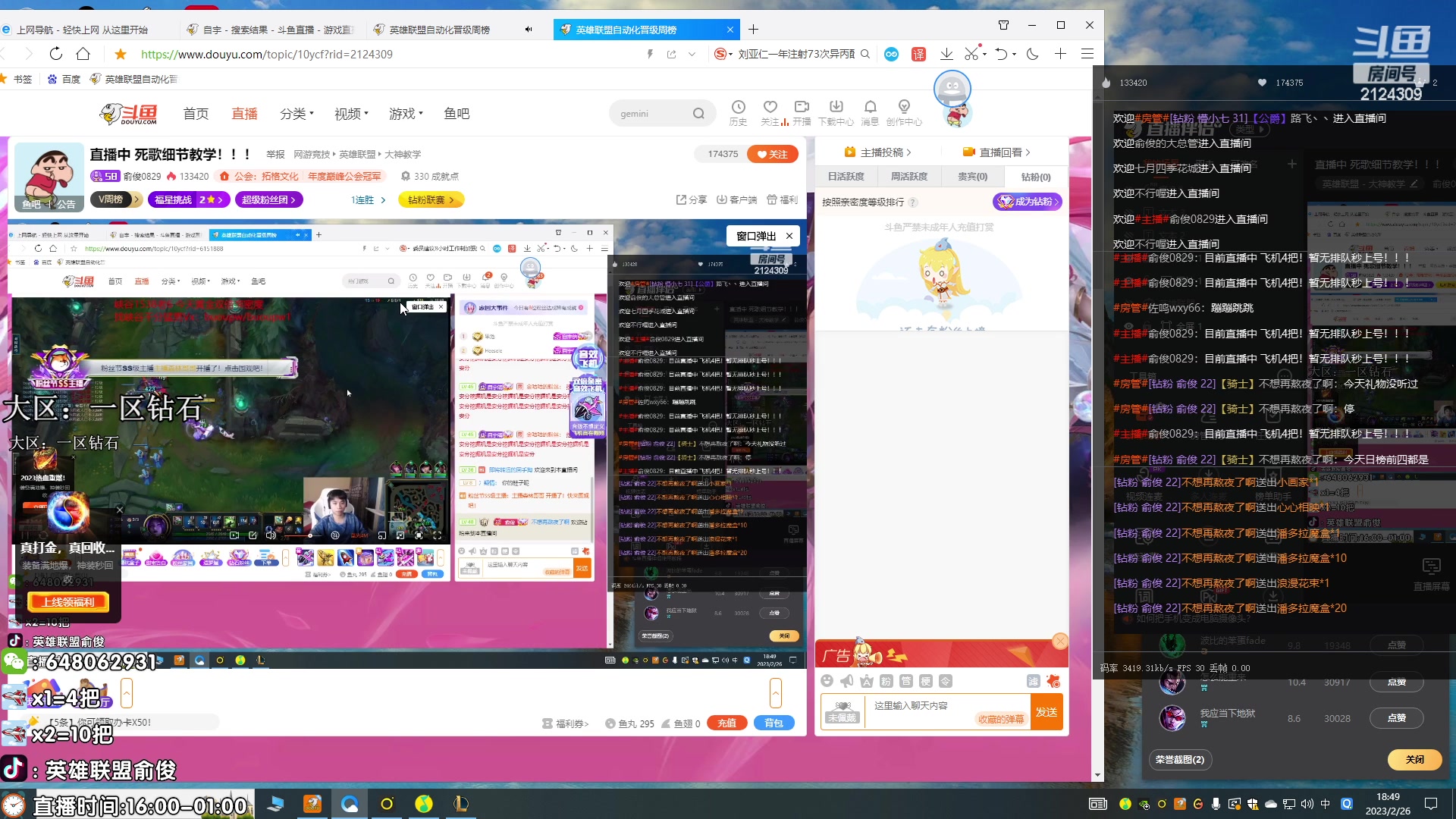Bookmark this page with the star icon
This screenshot has width=1456, height=819.
click(x=121, y=54)
